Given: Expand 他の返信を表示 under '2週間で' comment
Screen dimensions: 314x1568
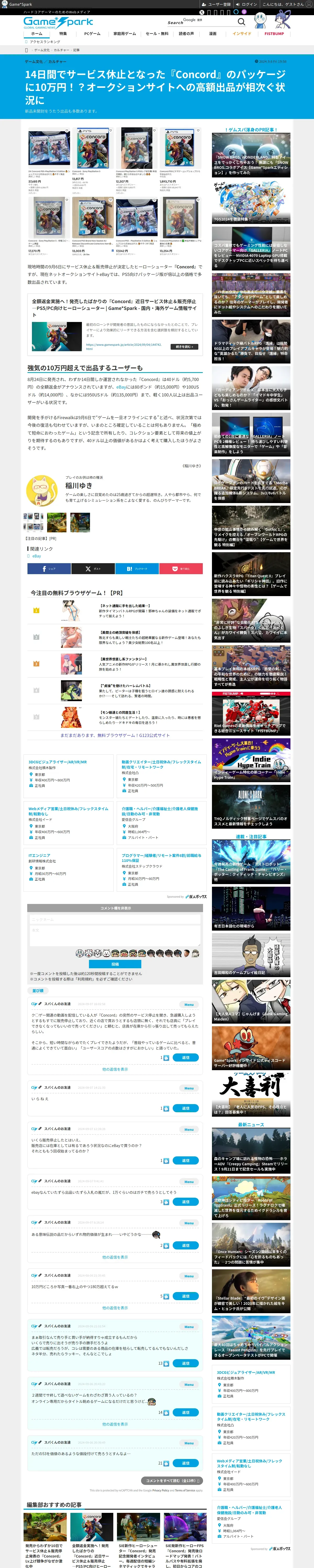Looking at the screenshot, I should [115, 1424].
